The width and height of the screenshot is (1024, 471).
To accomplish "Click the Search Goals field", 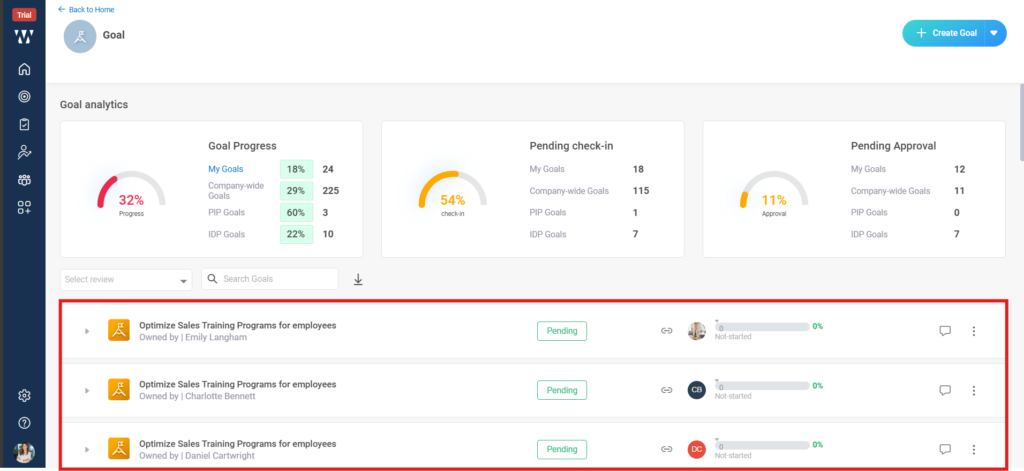I will 270,279.
